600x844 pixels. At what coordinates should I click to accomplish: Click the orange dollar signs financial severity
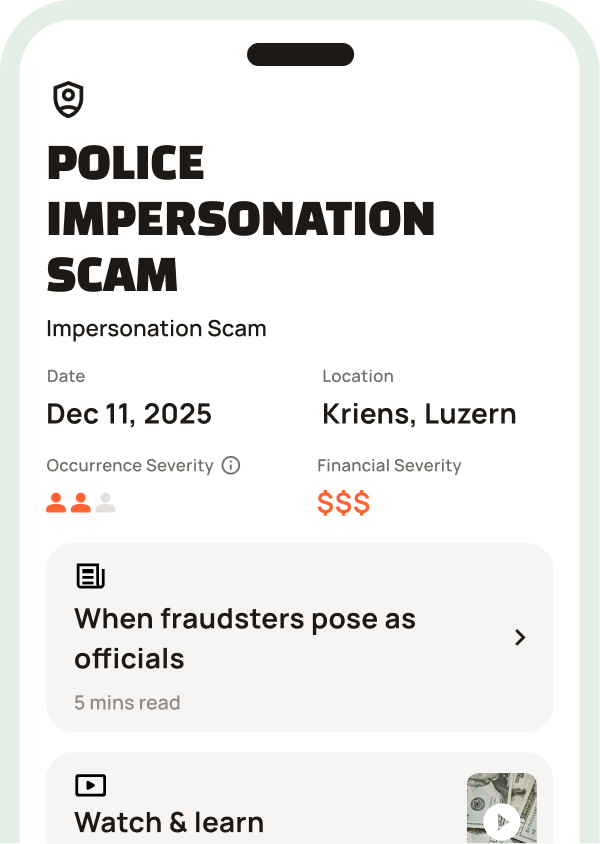(x=343, y=503)
